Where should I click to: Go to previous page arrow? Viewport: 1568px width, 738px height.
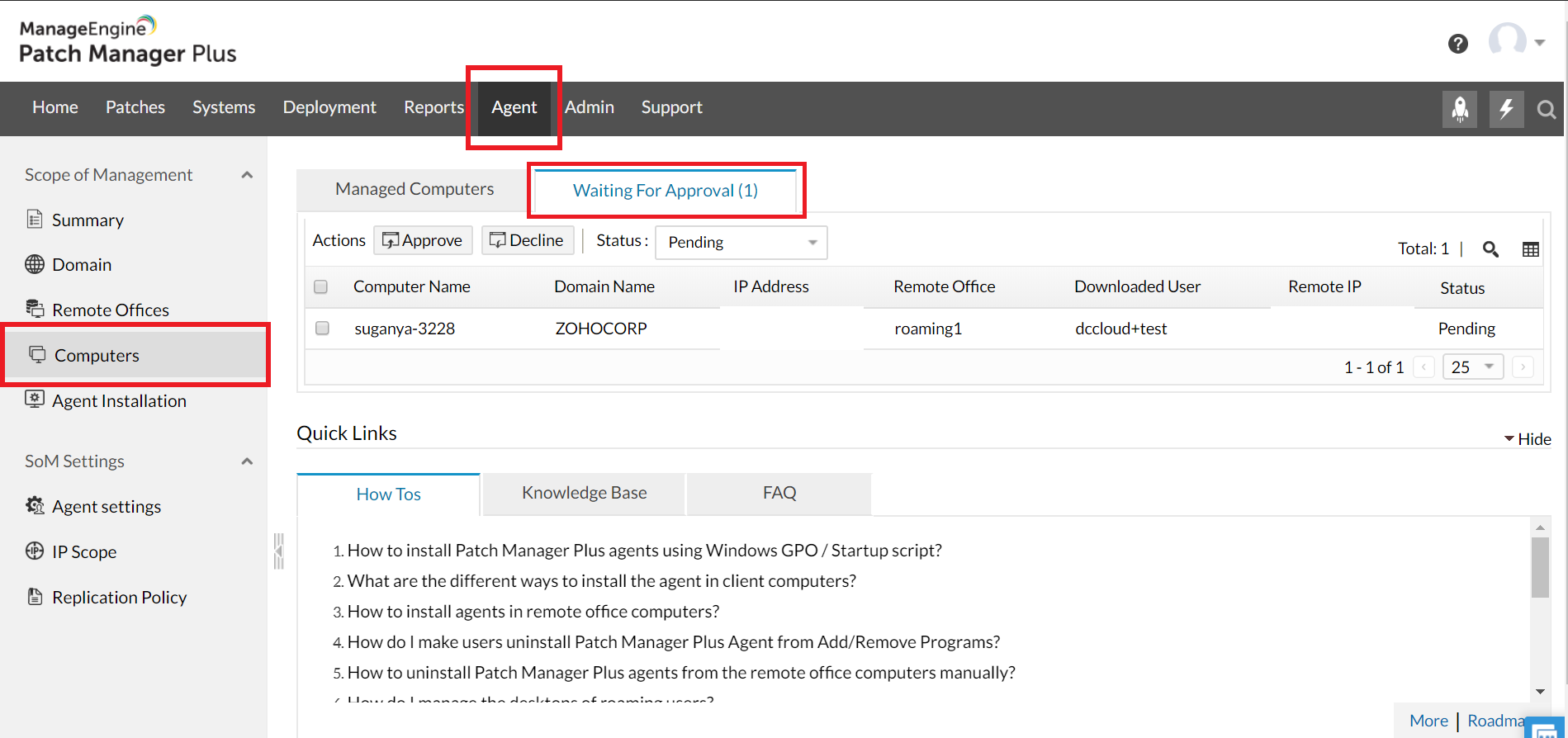tap(1424, 367)
